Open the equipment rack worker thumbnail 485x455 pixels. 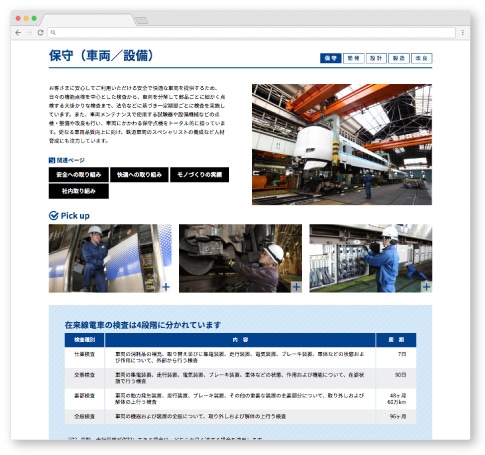pyautogui.click(x=371, y=258)
